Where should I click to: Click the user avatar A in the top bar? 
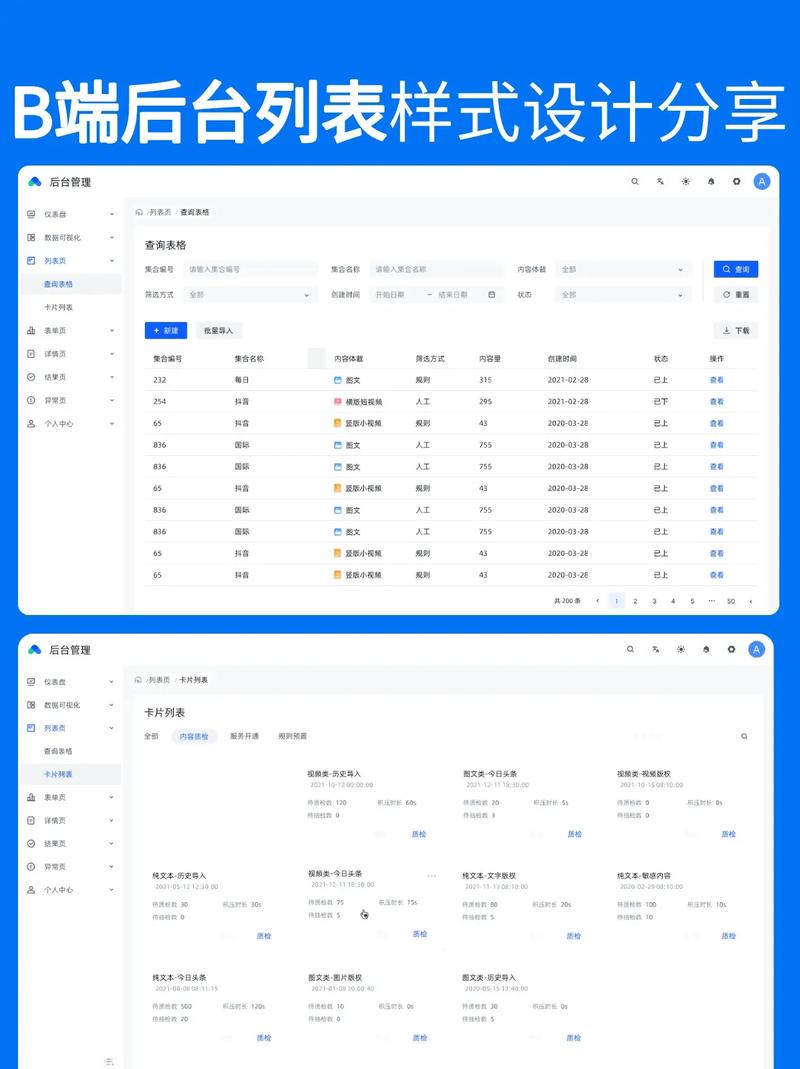click(760, 182)
